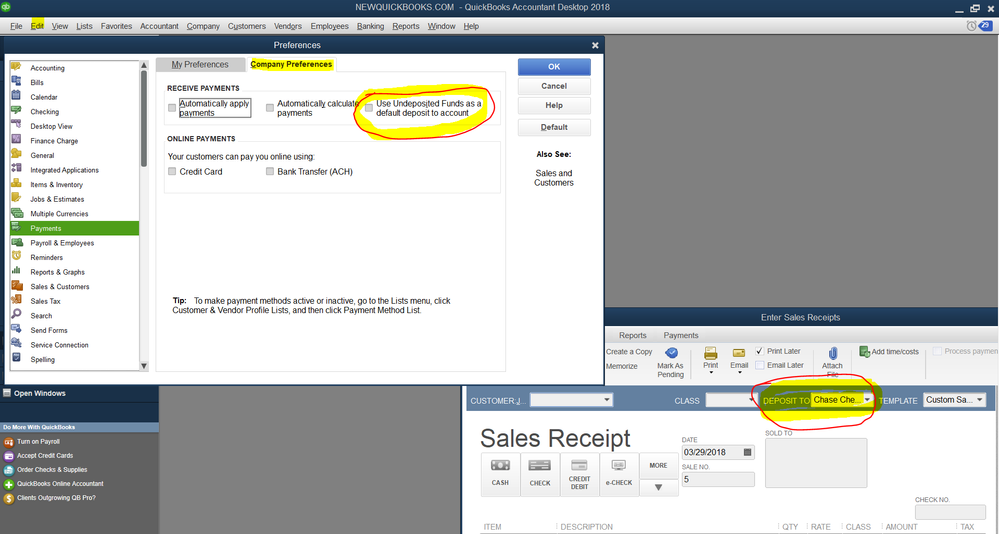Check the Bank Transfer (ACH) box

tap(270, 171)
